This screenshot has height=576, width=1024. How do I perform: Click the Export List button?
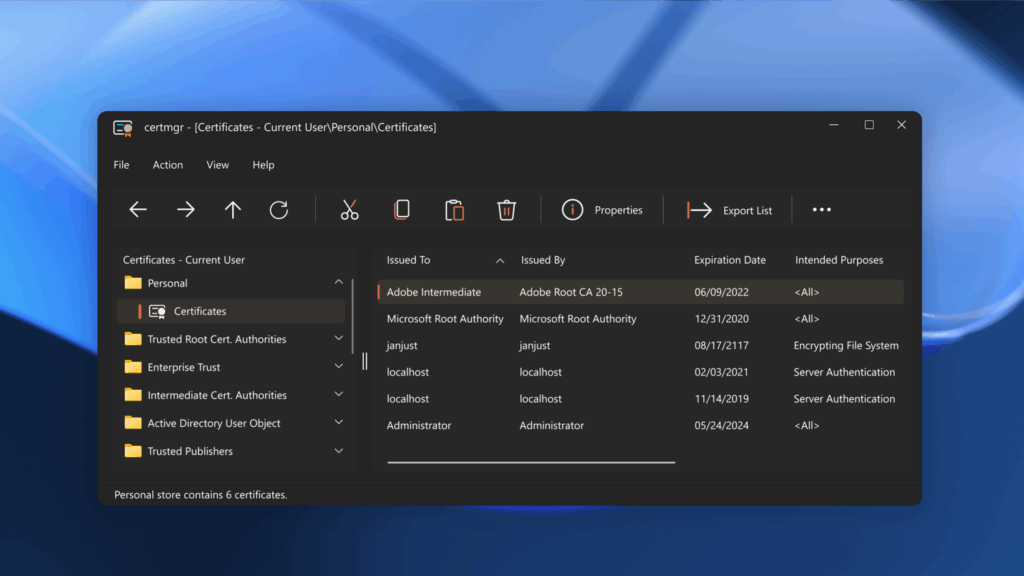(x=732, y=210)
